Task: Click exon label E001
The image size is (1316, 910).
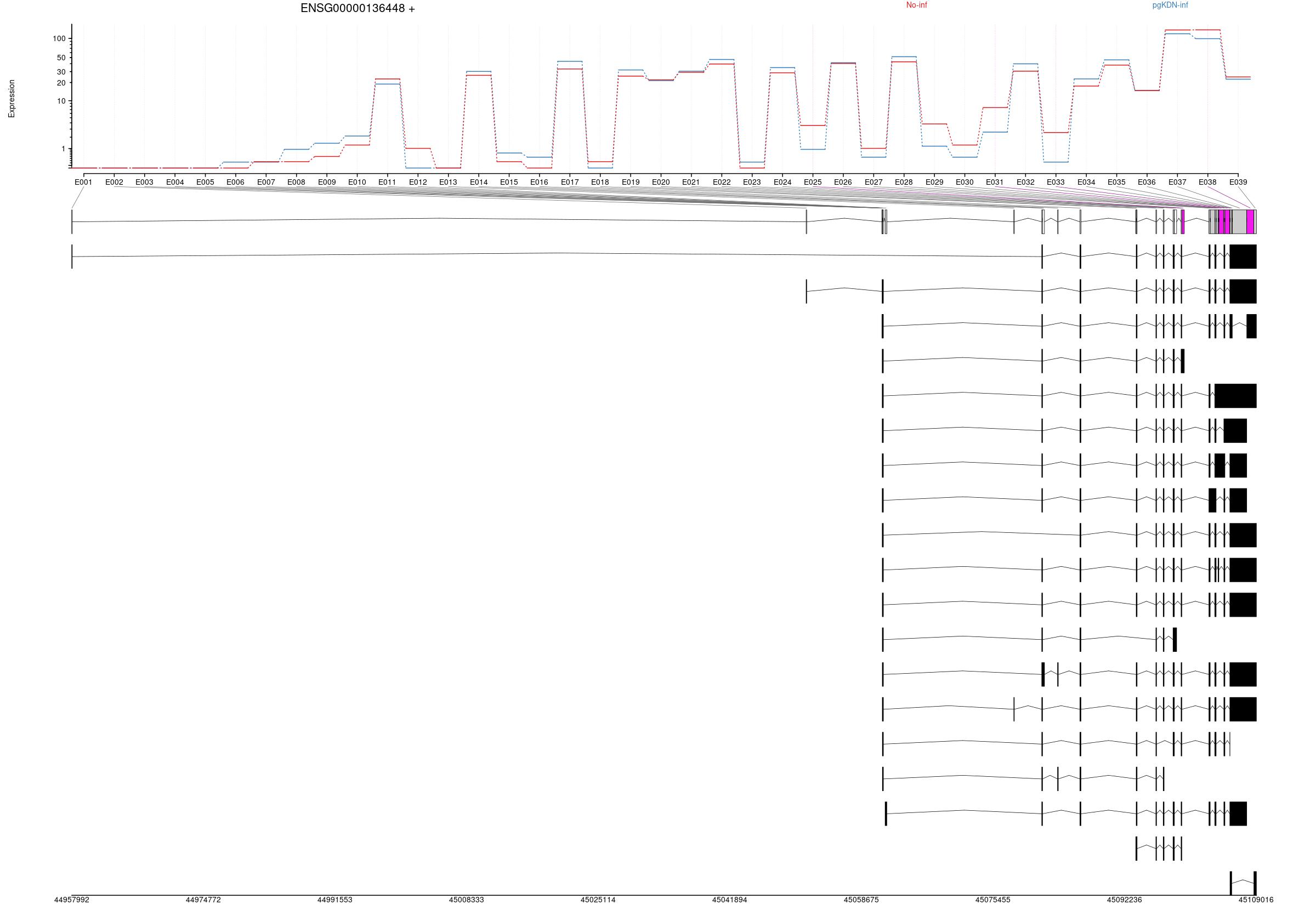Action: coord(83,183)
